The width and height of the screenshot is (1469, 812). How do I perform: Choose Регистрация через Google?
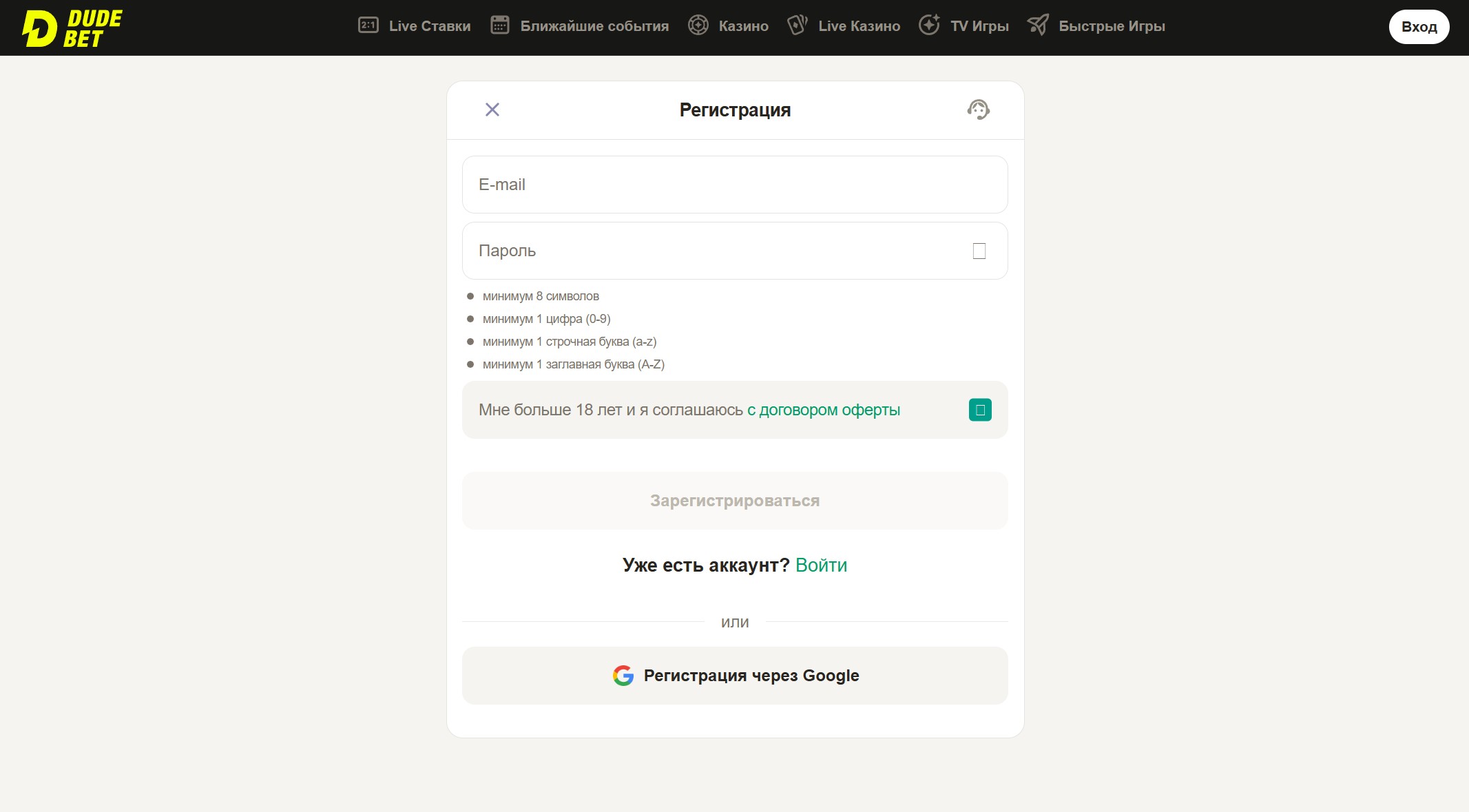coord(735,676)
